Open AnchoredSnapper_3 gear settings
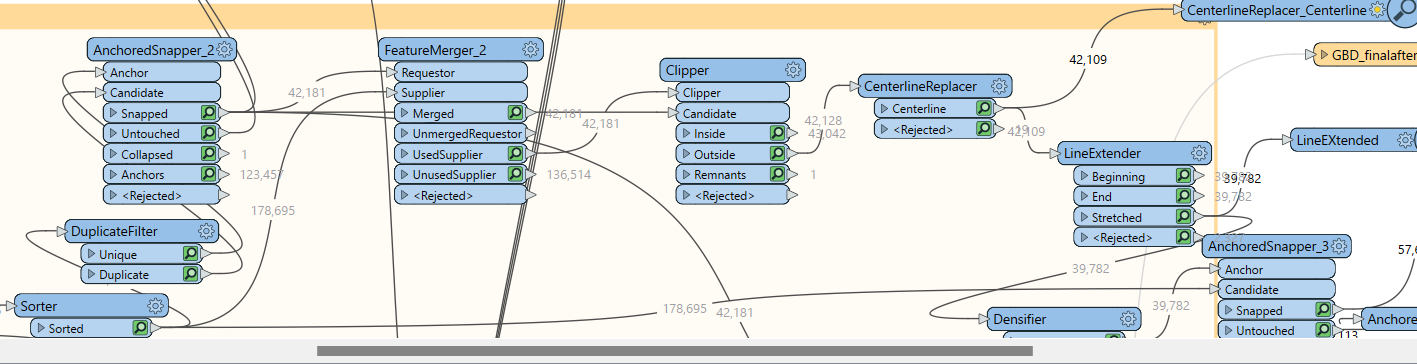Screen dimensions: 1417x364 (x=1340, y=245)
